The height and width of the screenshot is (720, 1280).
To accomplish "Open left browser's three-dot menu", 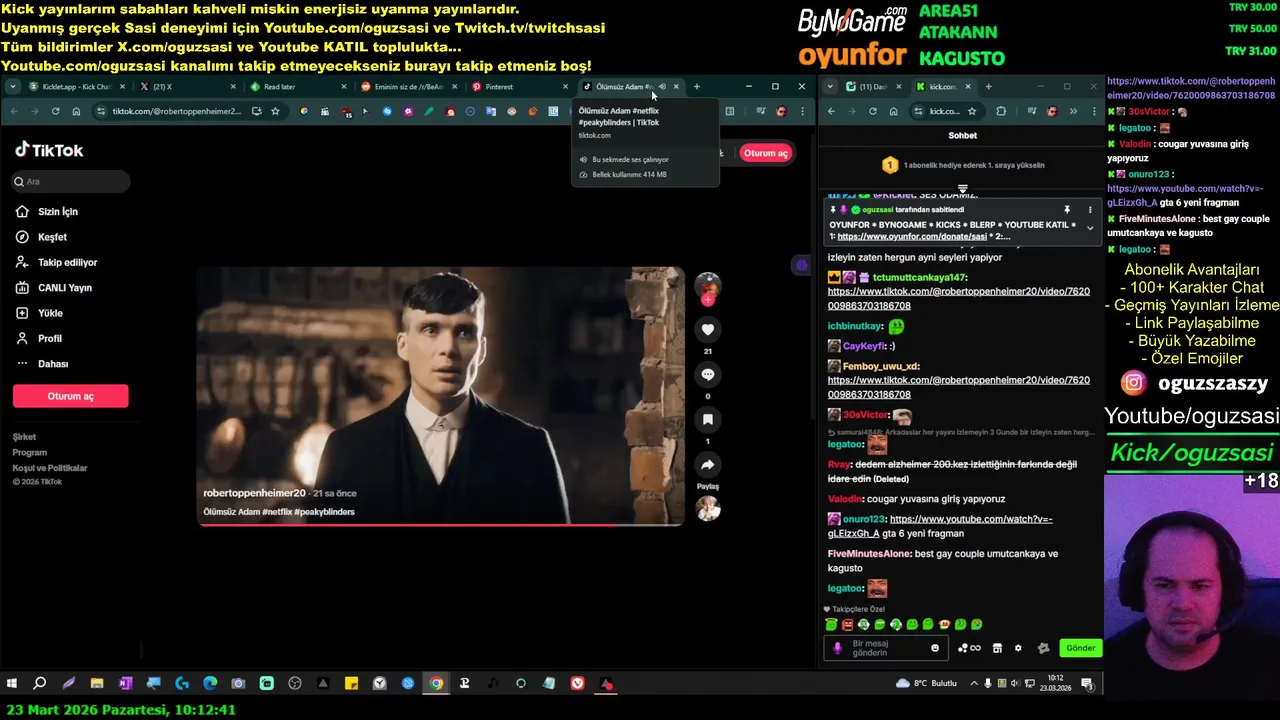I will click(x=802, y=111).
